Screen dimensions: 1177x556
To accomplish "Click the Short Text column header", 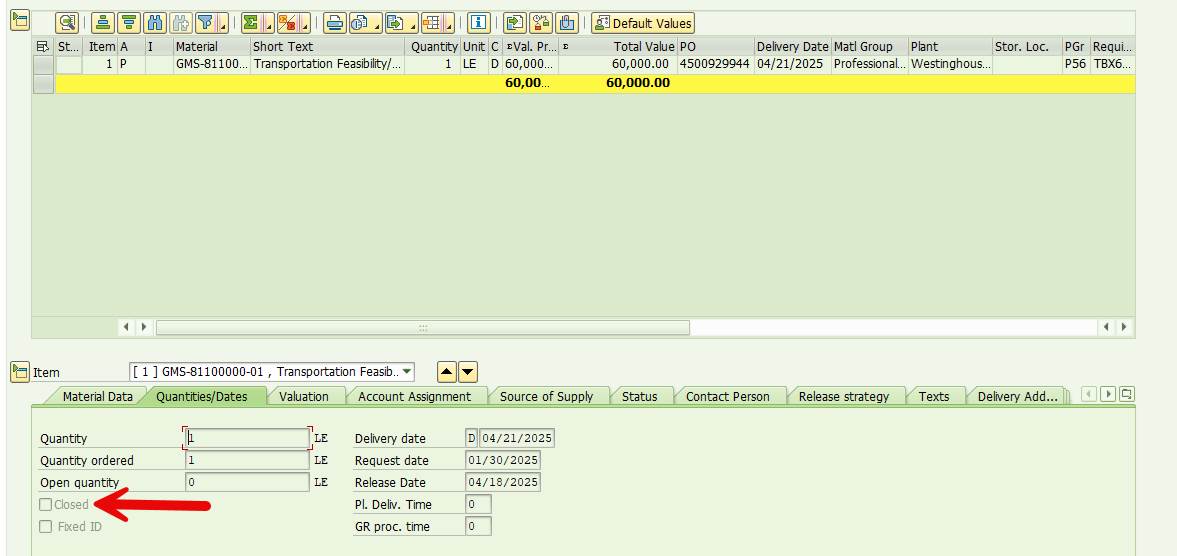I will [x=328, y=47].
